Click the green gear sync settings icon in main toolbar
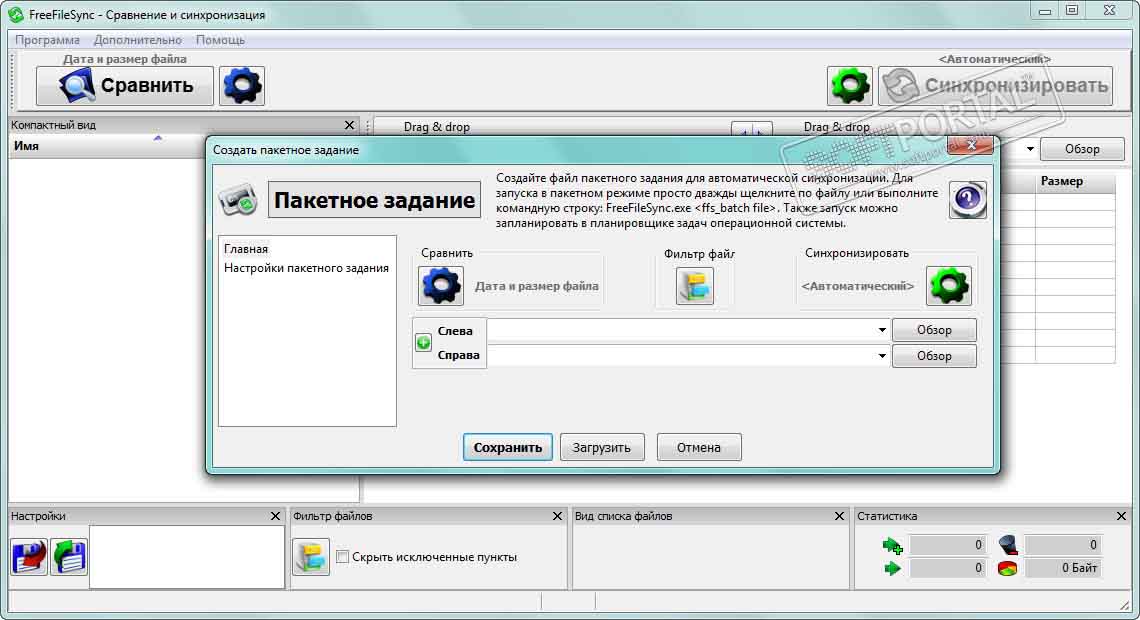Viewport: 1140px width, 620px height. (849, 86)
